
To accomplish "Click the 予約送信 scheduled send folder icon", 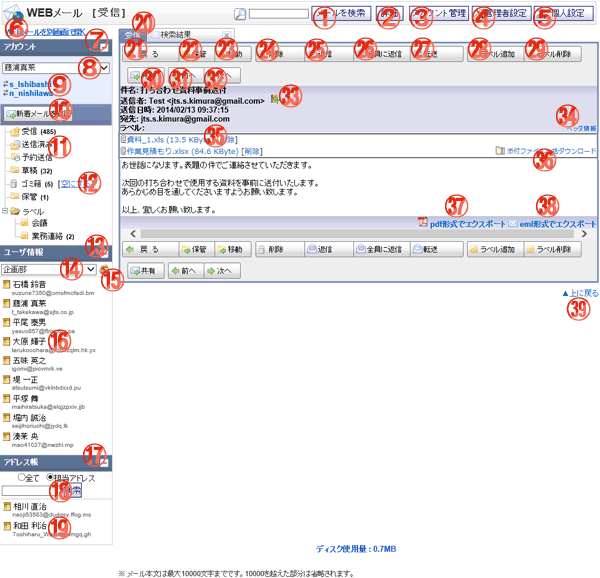I will point(15,157).
